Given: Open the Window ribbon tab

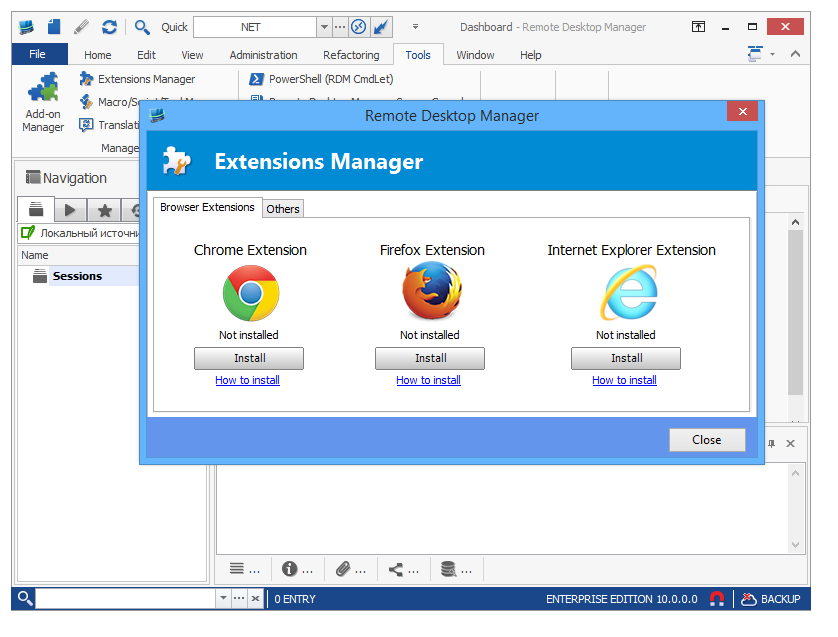Looking at the screenshot, I should pos(475,55).
